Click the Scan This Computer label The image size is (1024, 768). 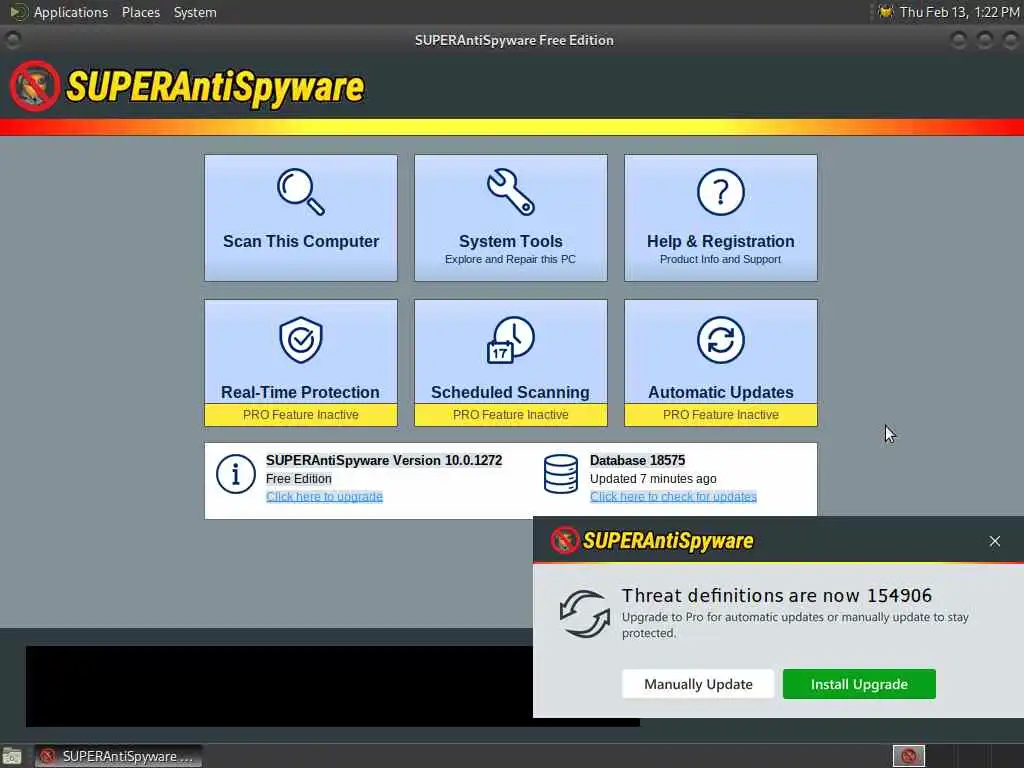coord(301,242)
